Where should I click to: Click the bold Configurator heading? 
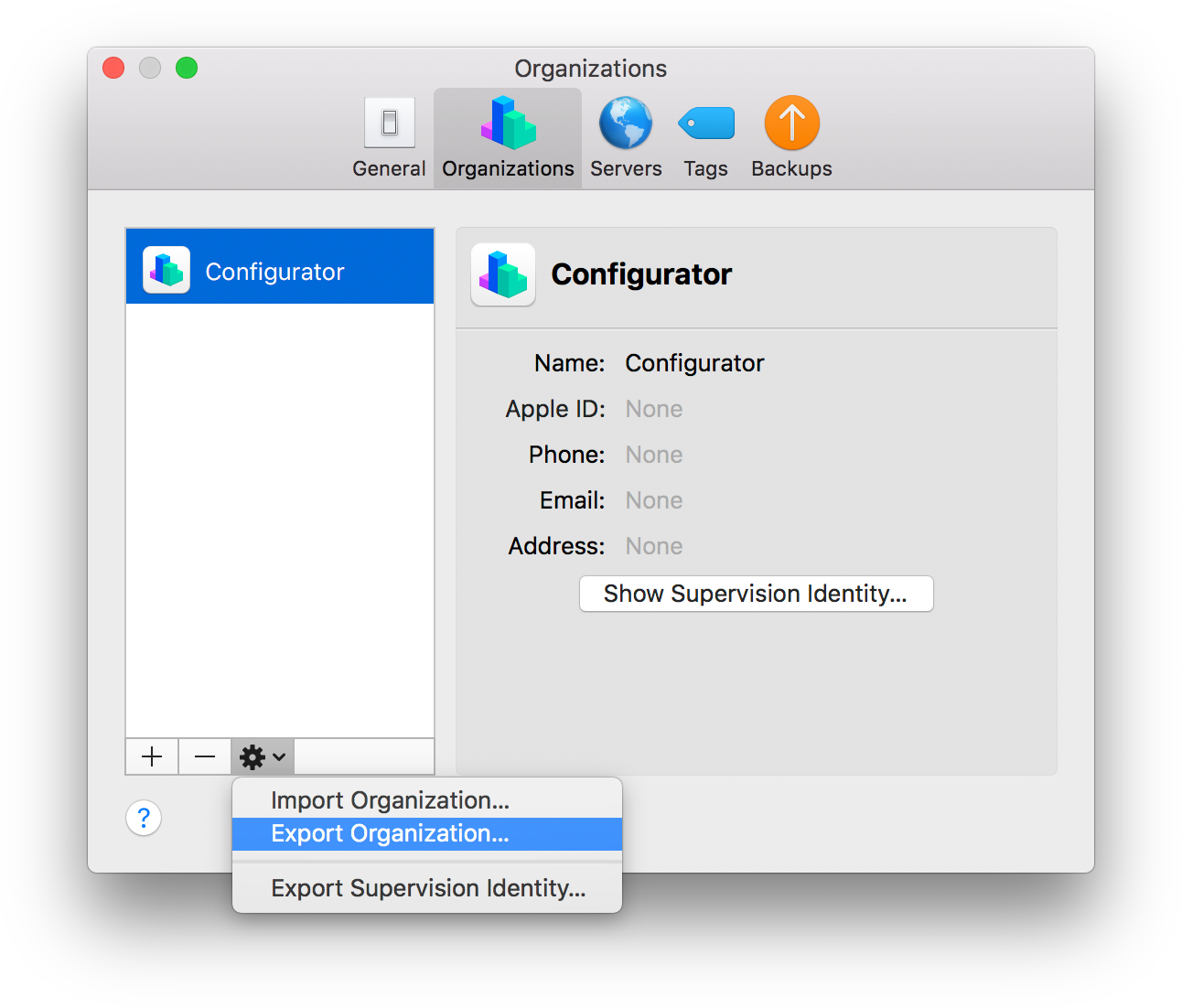coord(641,274)
